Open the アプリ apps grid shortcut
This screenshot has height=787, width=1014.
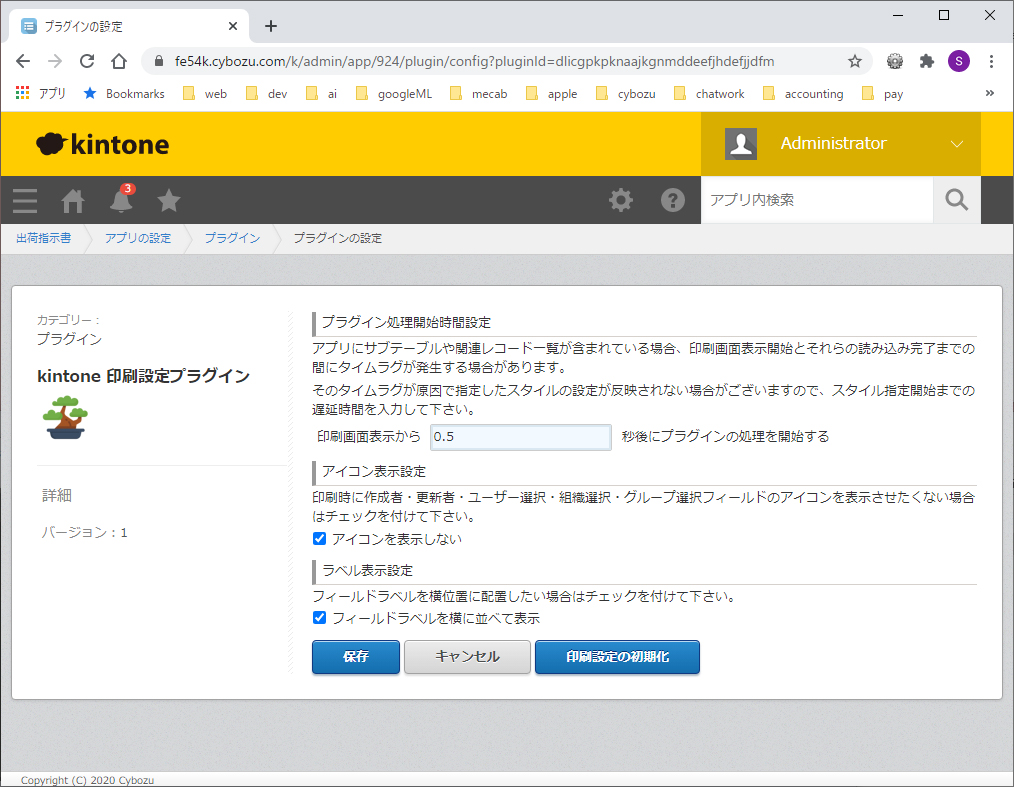40,94
